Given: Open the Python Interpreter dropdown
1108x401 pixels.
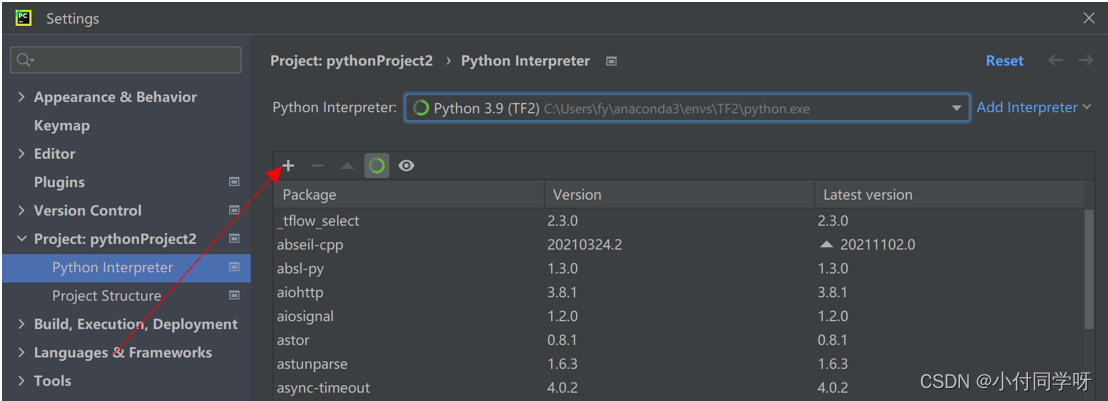Looking at the screenshot, I should pos(957,108).
